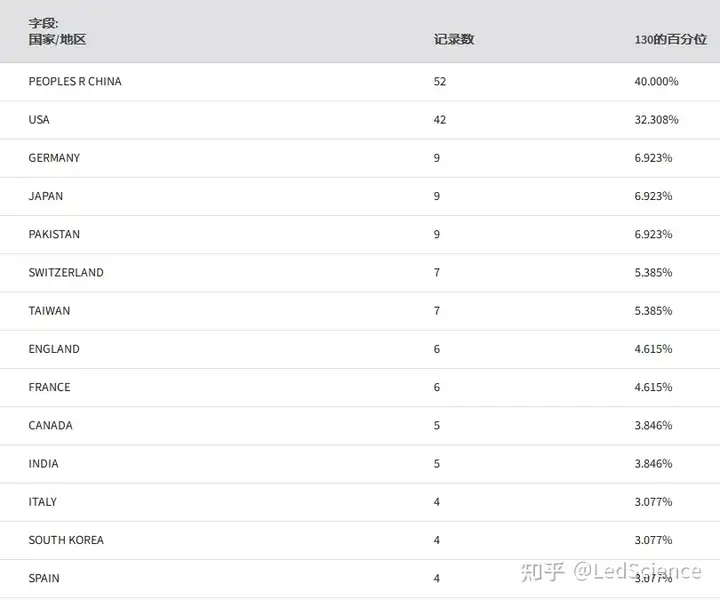Click the USA country entry
This screenshot has height=600, width=720.
click(x=39, y=120)
